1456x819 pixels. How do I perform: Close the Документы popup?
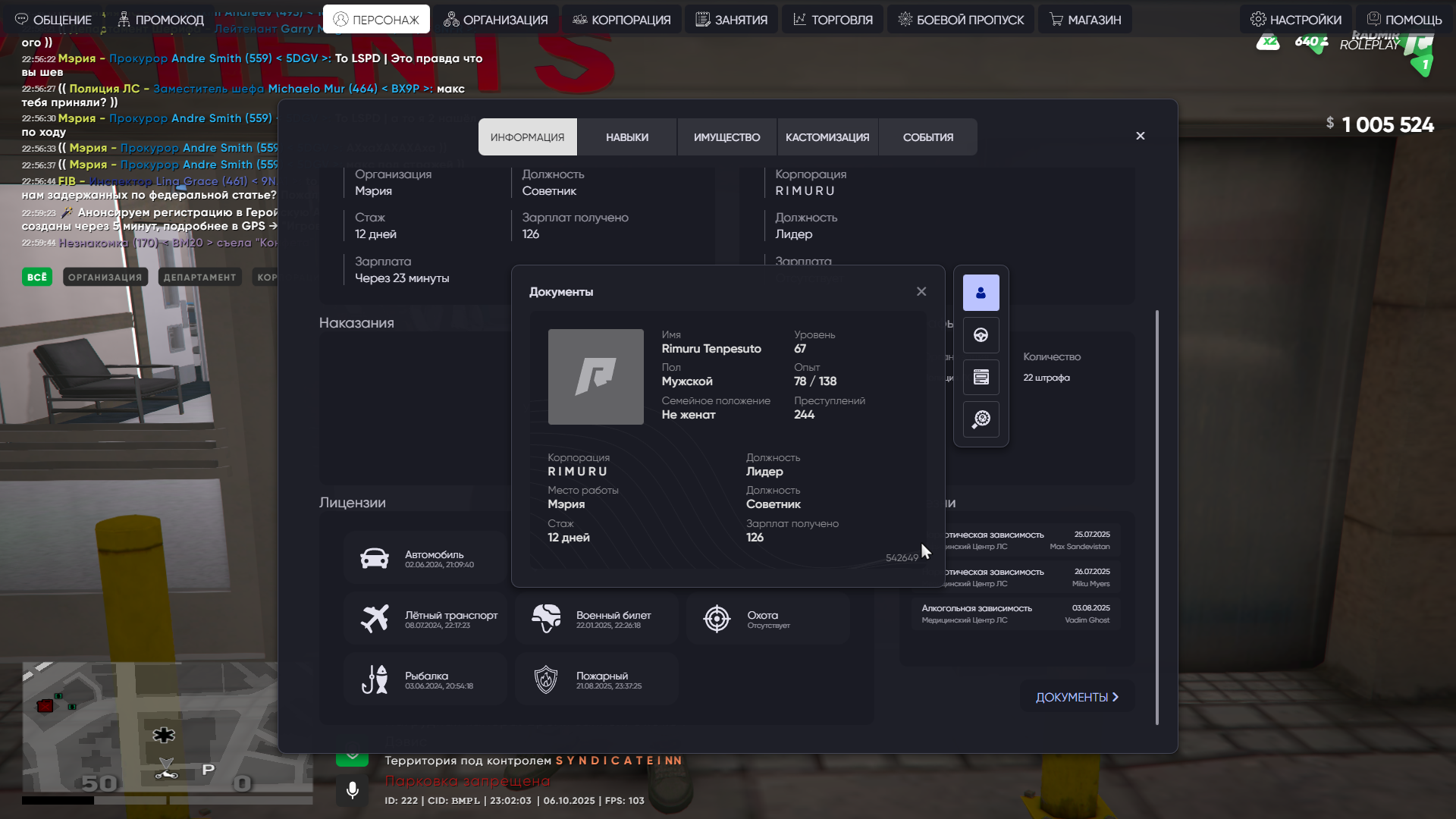click(921, 291)
